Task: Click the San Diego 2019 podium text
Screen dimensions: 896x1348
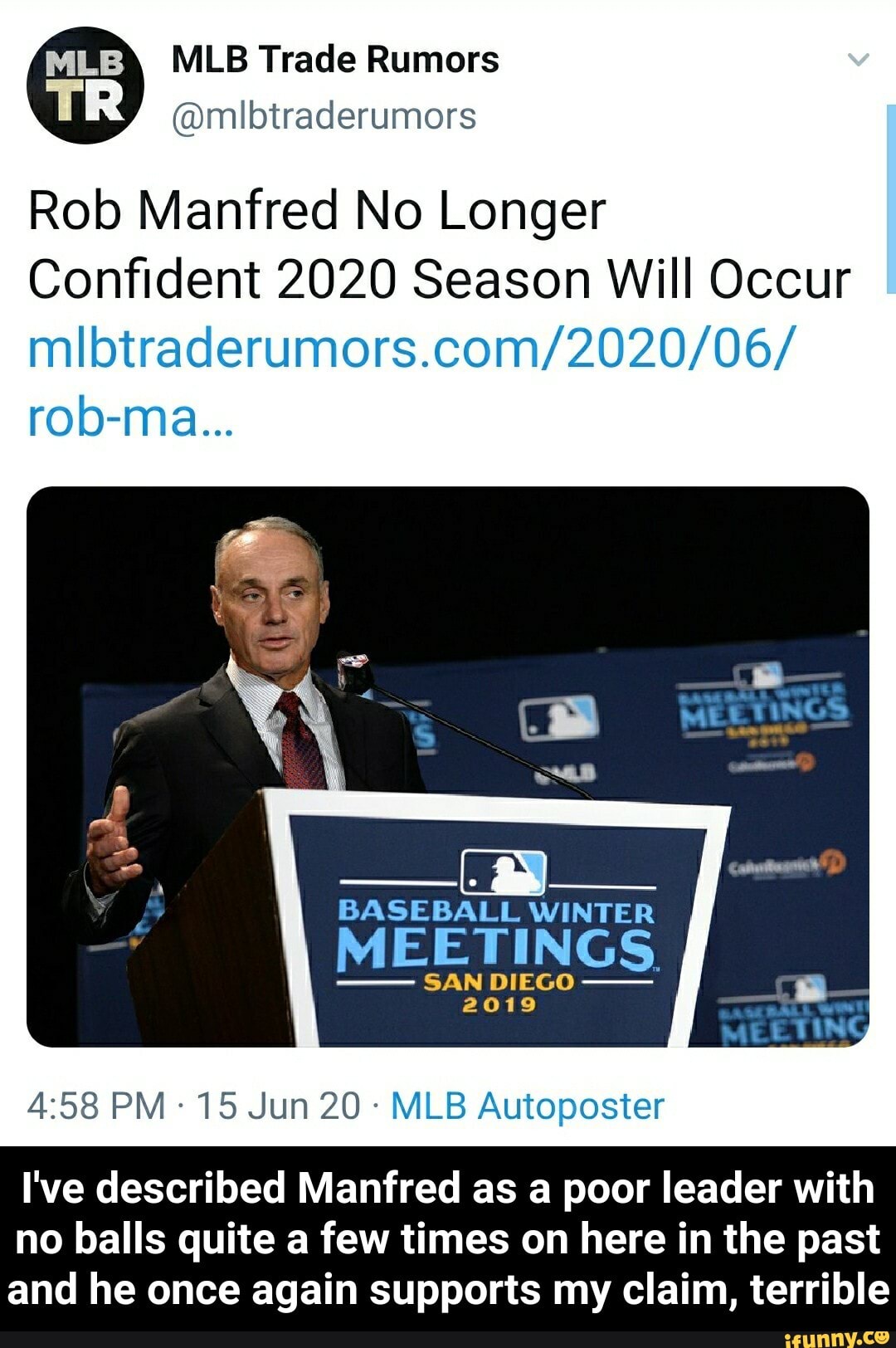Action: (x=498, y=993)
